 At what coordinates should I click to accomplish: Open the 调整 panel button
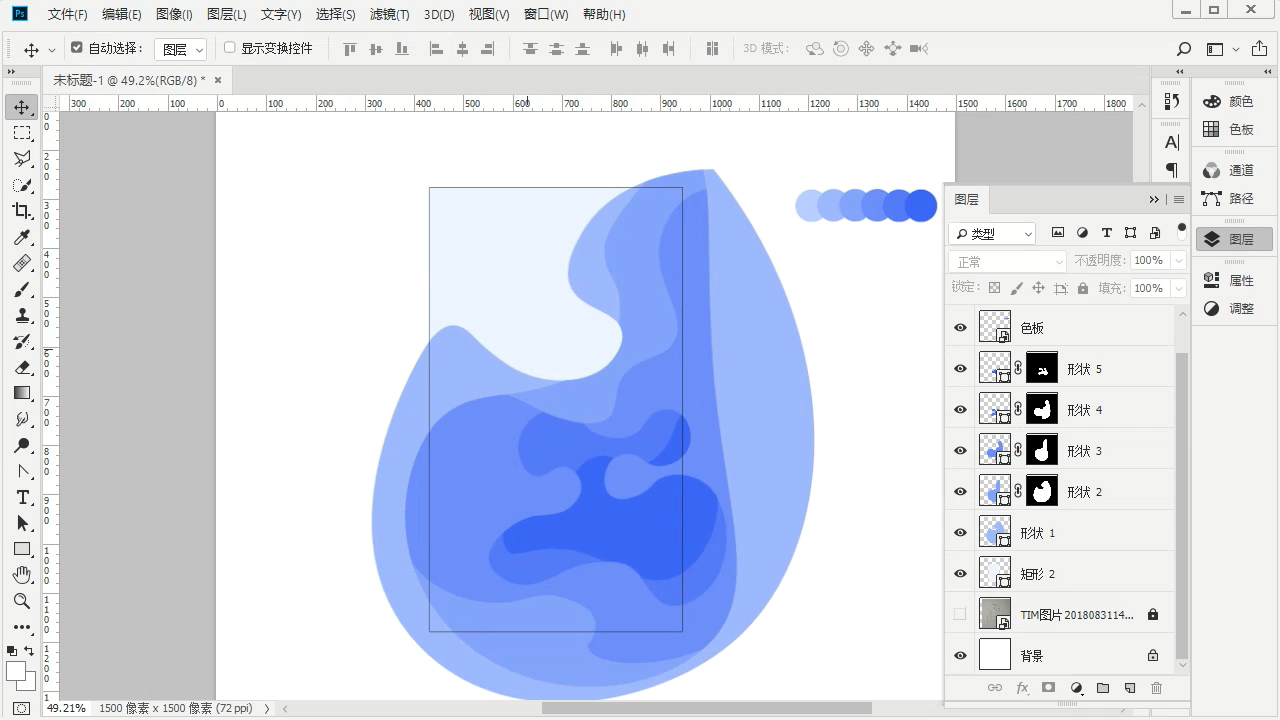pos(1230,309)
